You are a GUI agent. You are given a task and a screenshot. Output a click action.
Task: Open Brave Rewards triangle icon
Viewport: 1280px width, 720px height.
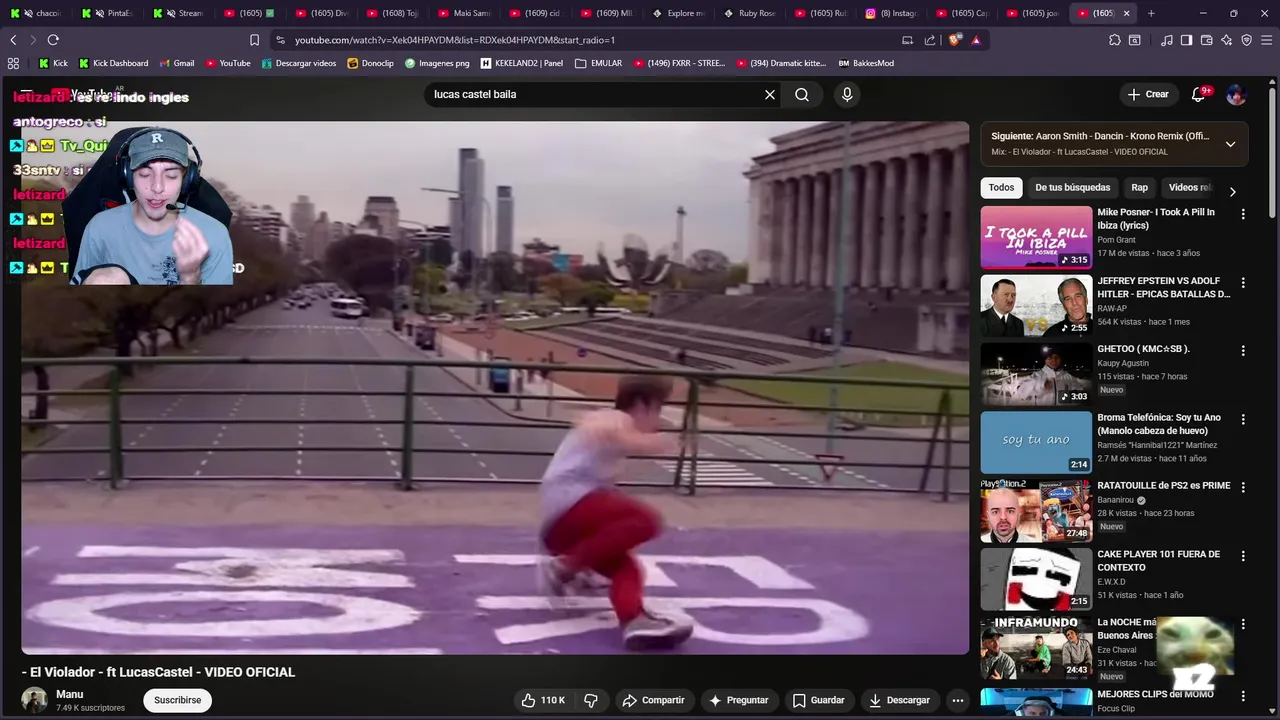point(976,40)
